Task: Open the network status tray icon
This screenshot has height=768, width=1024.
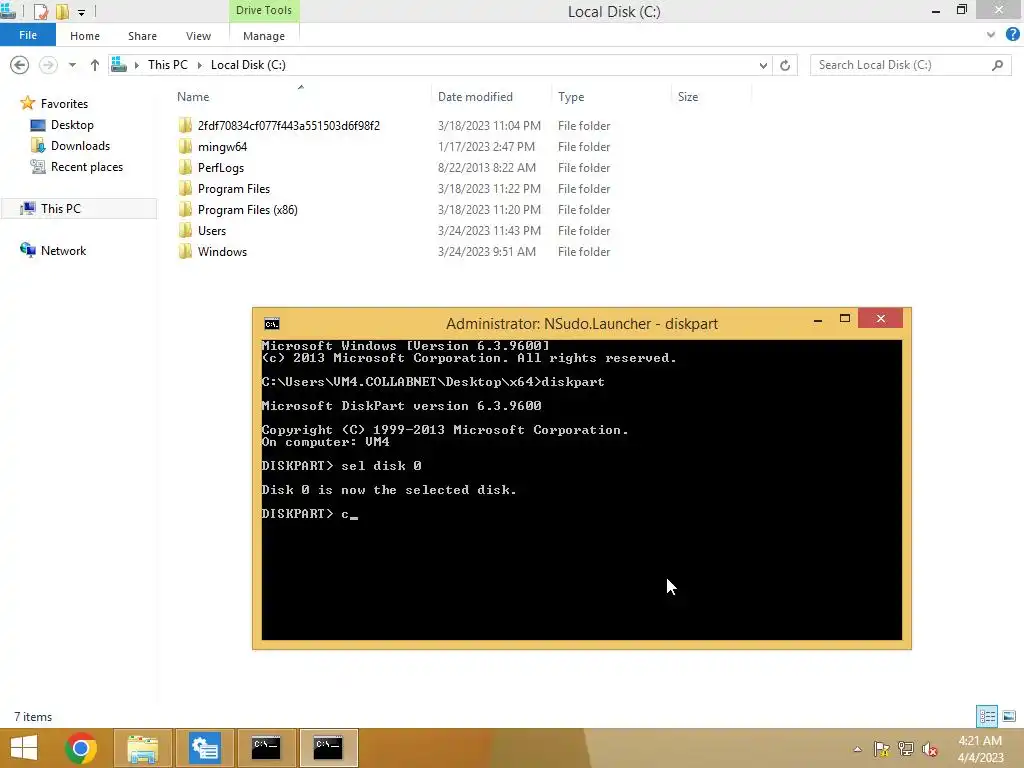Action: [906, 749]
